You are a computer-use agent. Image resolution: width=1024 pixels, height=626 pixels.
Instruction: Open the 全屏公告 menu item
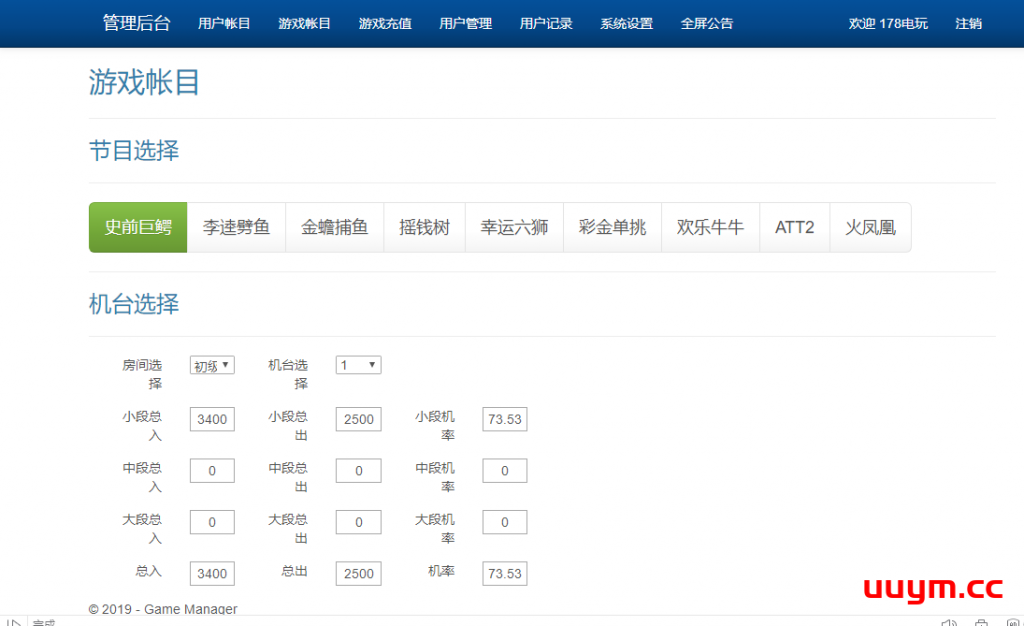706,23
